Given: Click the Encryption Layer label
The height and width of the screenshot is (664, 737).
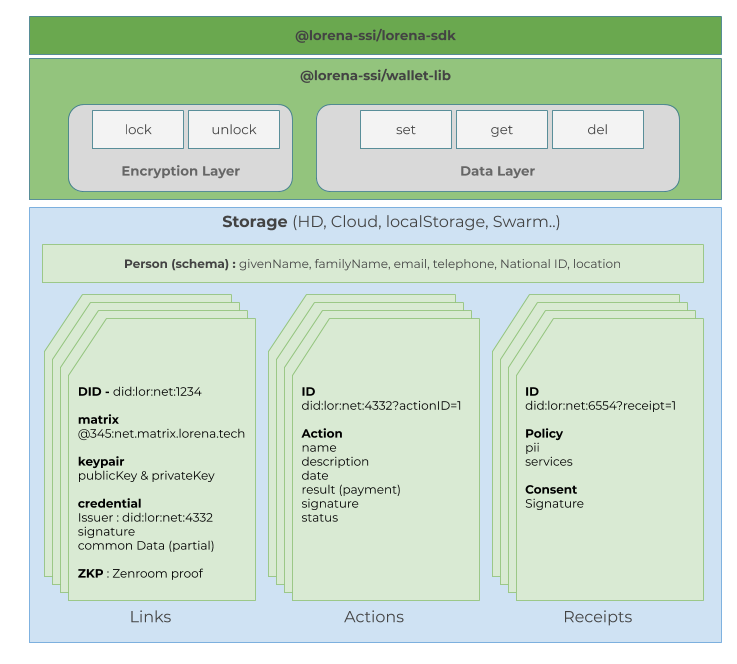Looking at the screenshot, I should 180,171.
